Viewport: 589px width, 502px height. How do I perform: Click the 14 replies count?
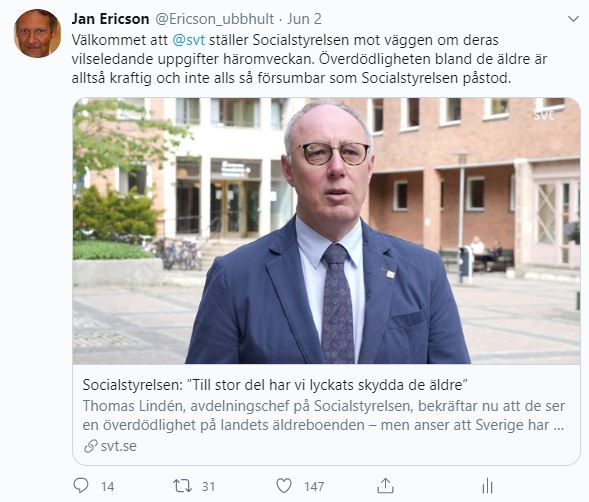(107, 487)
